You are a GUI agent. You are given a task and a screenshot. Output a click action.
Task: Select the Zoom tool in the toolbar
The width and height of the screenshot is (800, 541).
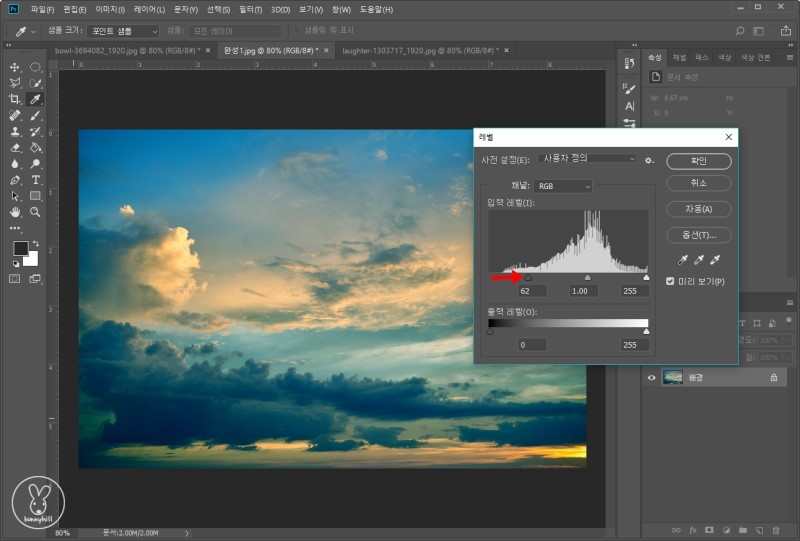click(35, 212)
